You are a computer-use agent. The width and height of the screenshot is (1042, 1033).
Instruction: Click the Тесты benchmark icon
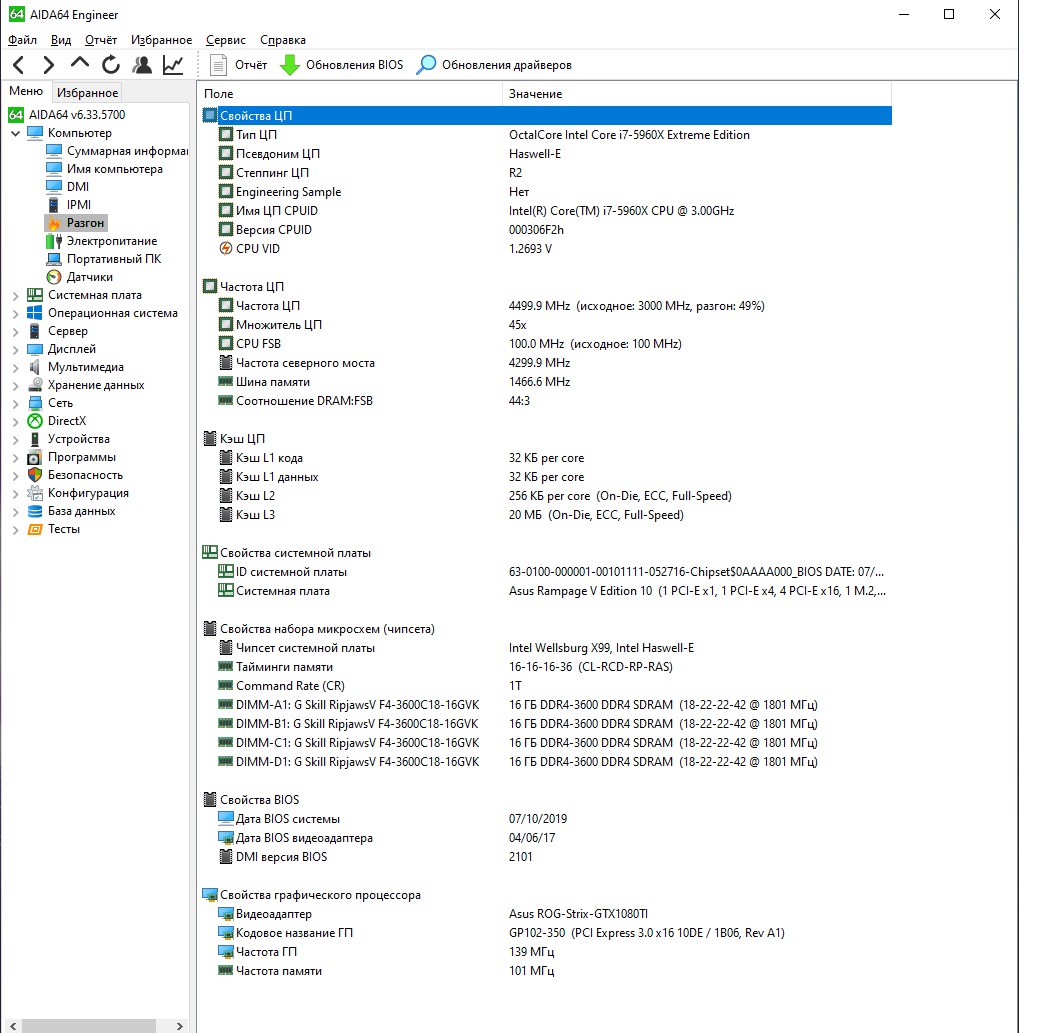pos(35,529)
